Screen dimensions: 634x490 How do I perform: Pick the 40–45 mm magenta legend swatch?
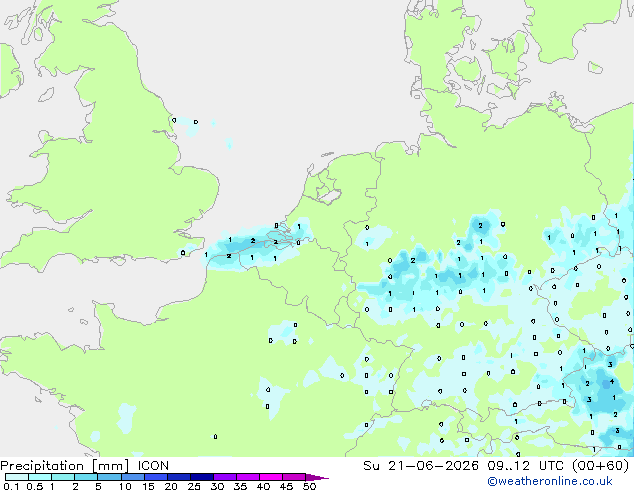[271, 477]
